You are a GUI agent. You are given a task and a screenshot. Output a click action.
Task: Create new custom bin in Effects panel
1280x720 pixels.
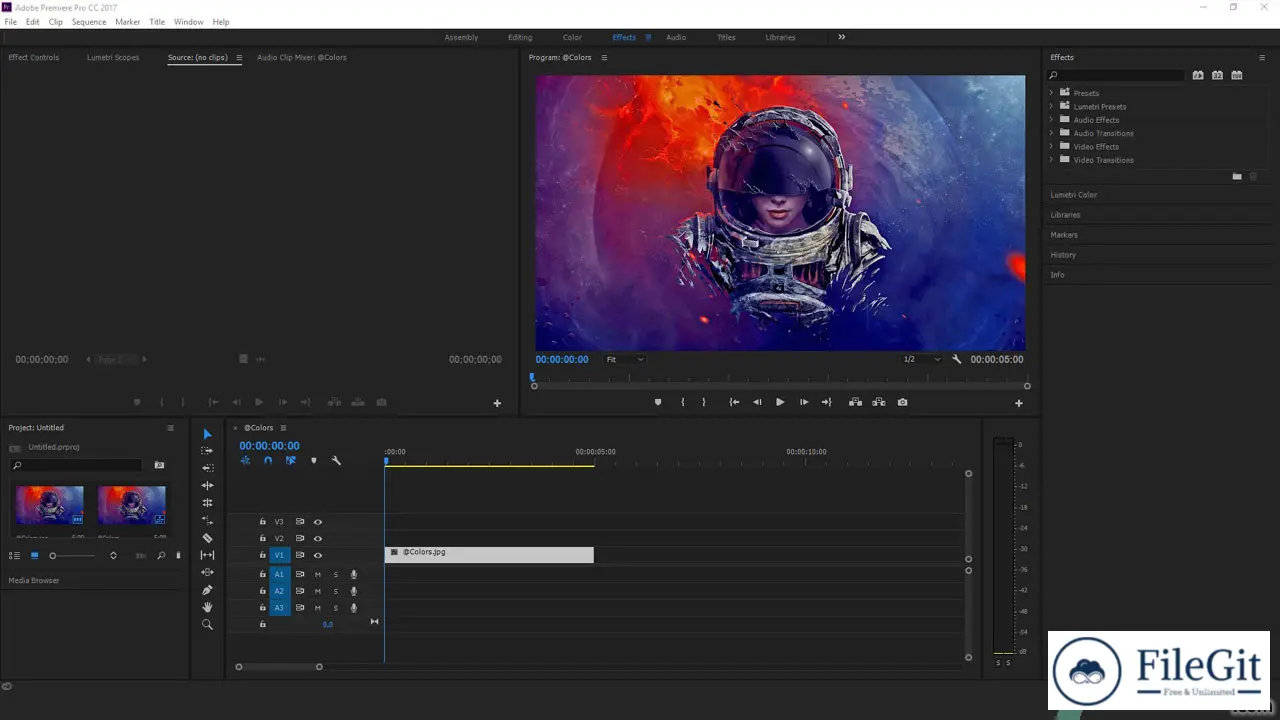1237,176
